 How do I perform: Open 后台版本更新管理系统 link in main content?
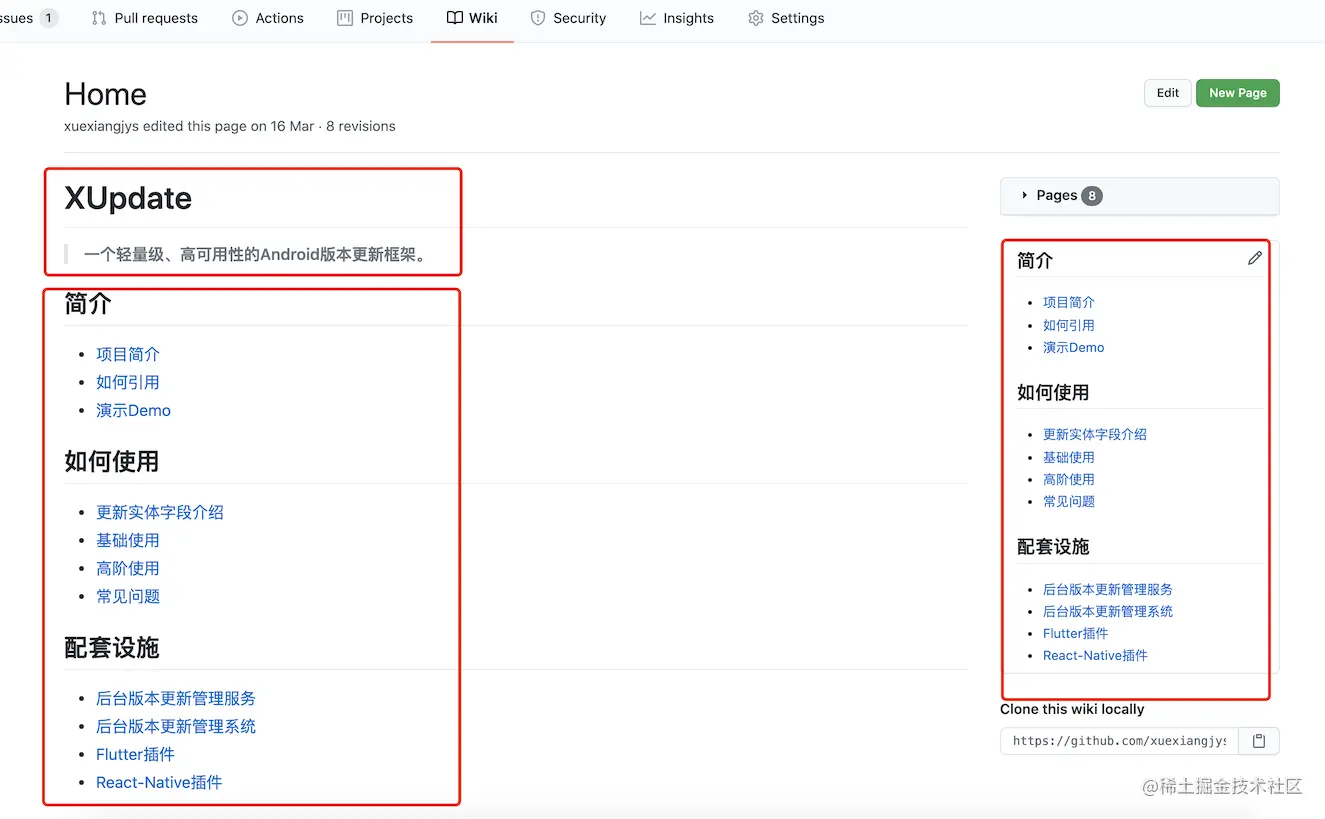tap(176, 726)
